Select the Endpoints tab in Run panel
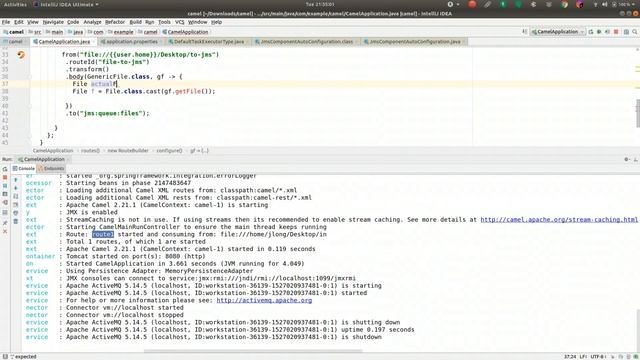Image resolution: width=640 pixels, height=360 pixels. 51,169
